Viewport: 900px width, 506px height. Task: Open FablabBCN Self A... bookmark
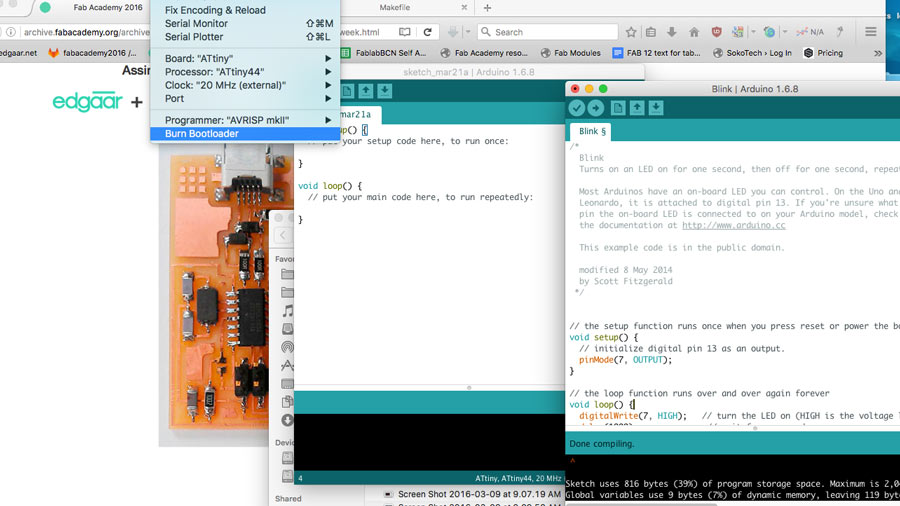tap(384, 53)
